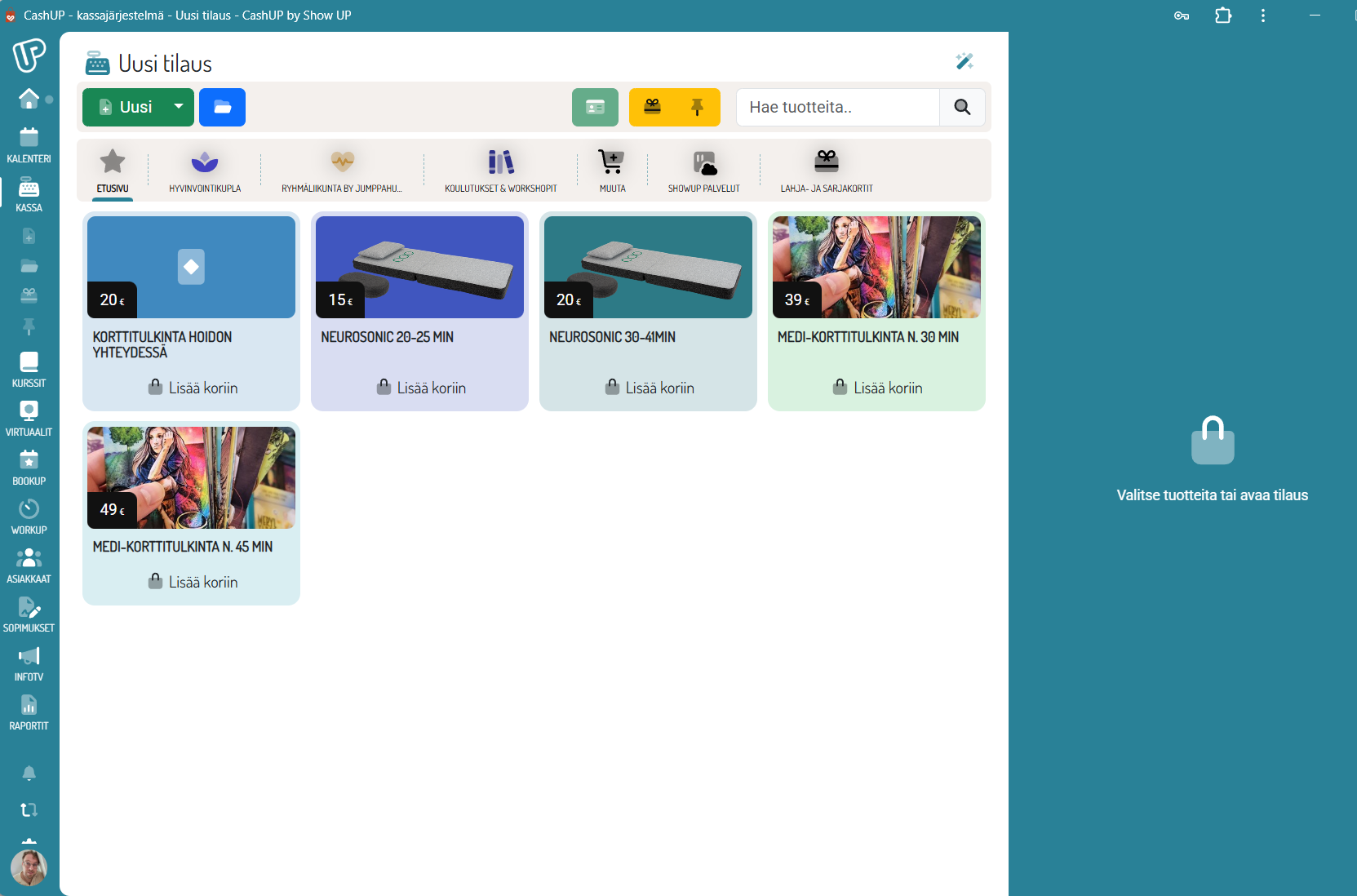The height and width of the screenshot is (896, 1357).
Task: Select the Hyvinvointikupla category tab
Action: click(205, 171)
